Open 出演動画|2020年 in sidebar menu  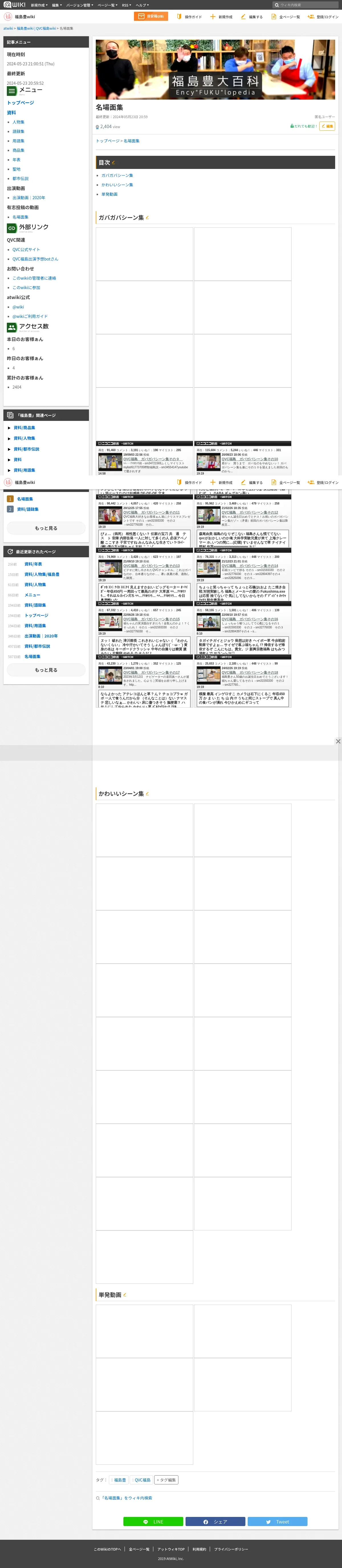tap(28, 198)
